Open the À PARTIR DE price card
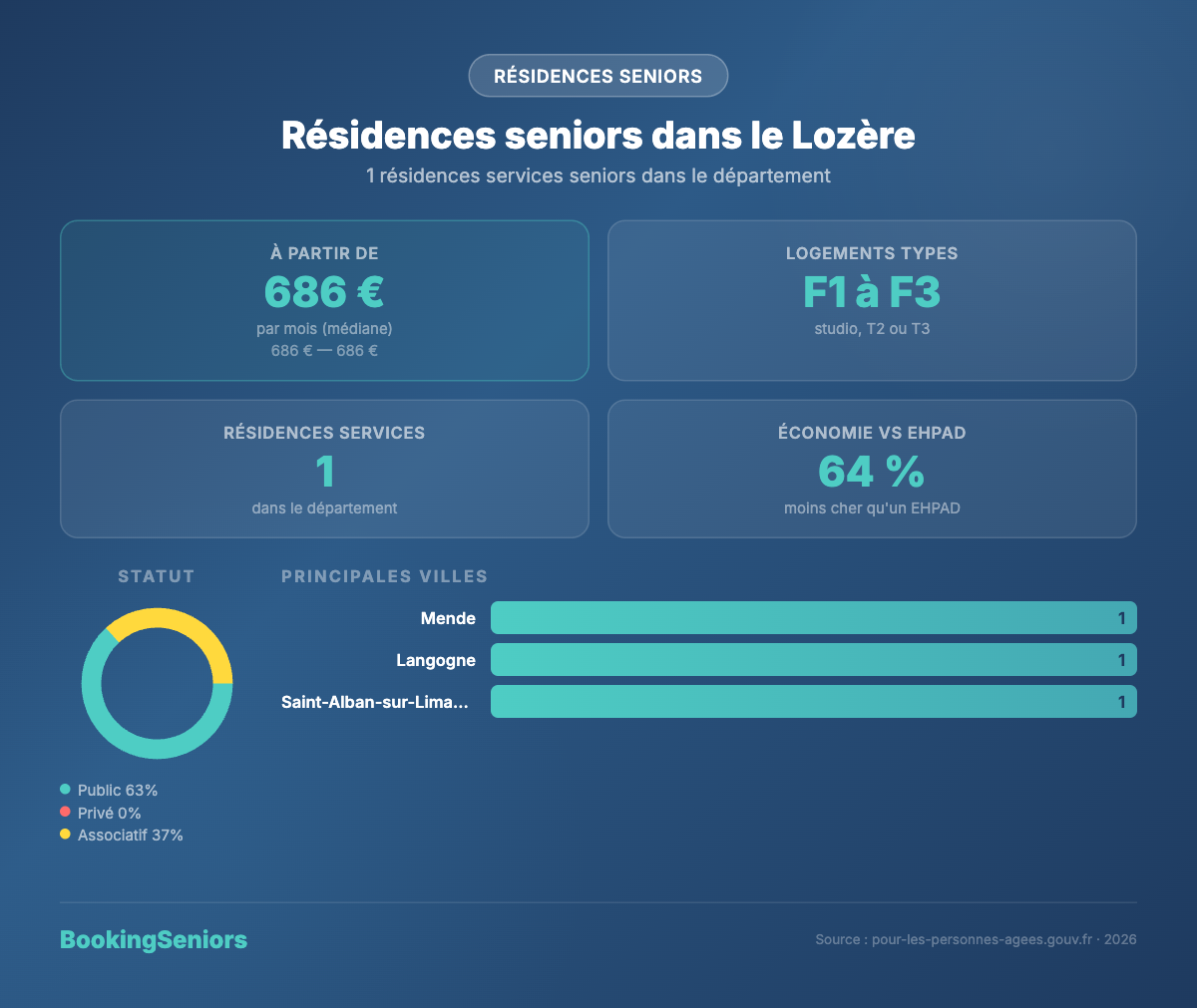 click(324, 299)
